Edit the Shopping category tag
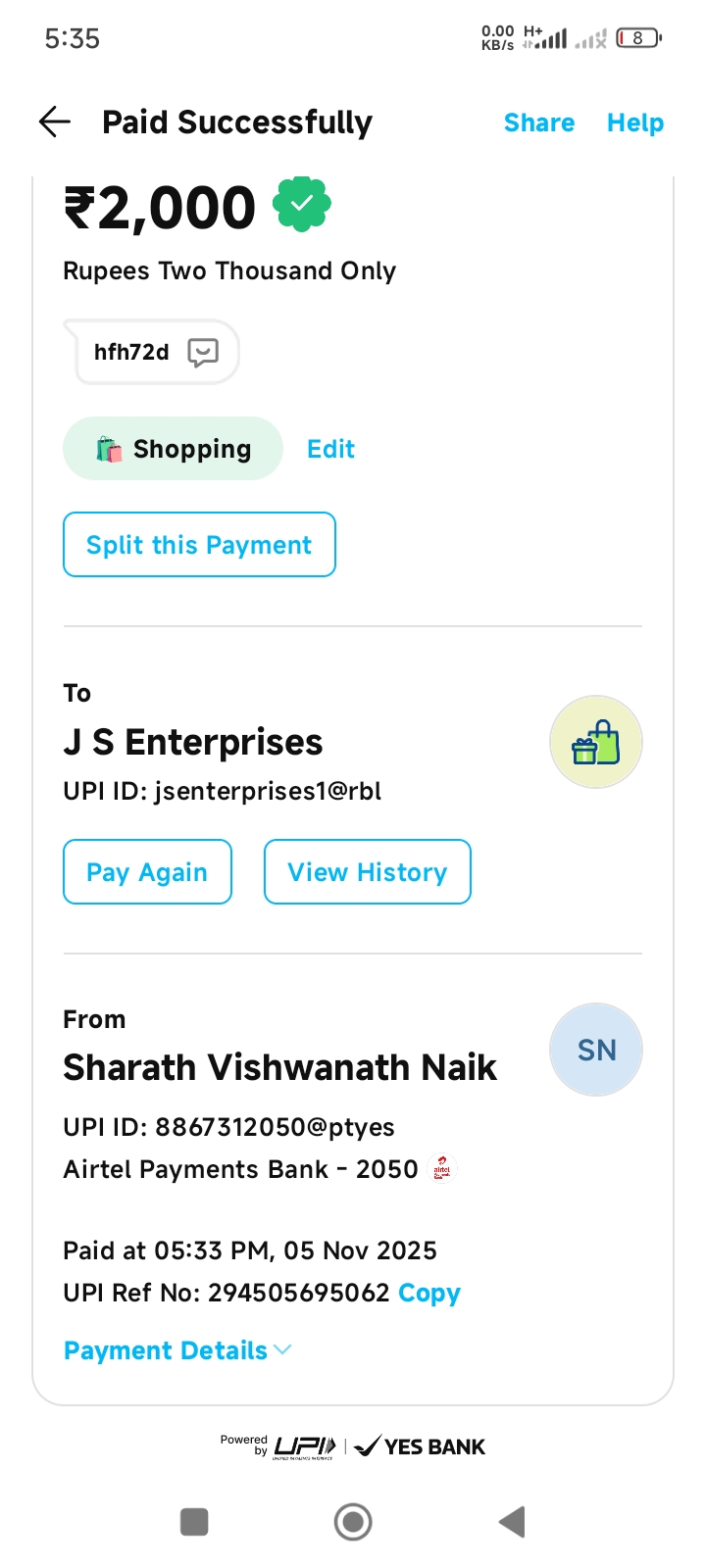 click(x=330, y=449)
